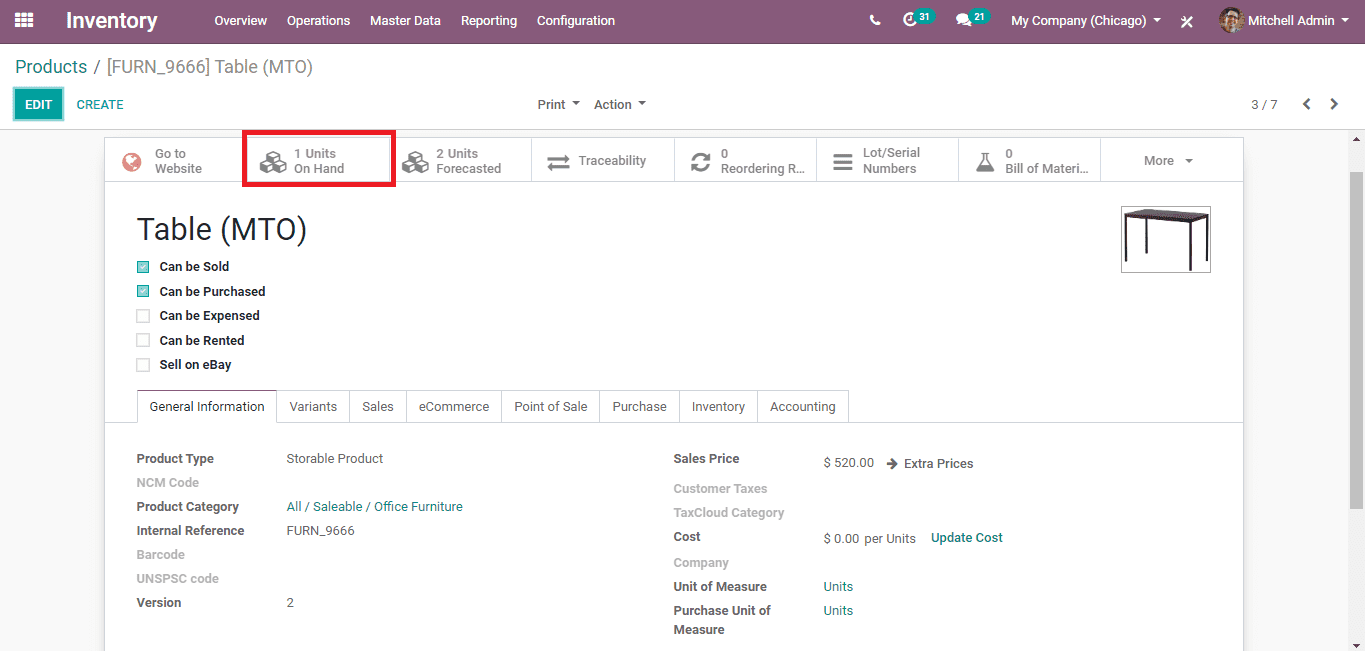Open 1 Units On Hand stat button

318,161
